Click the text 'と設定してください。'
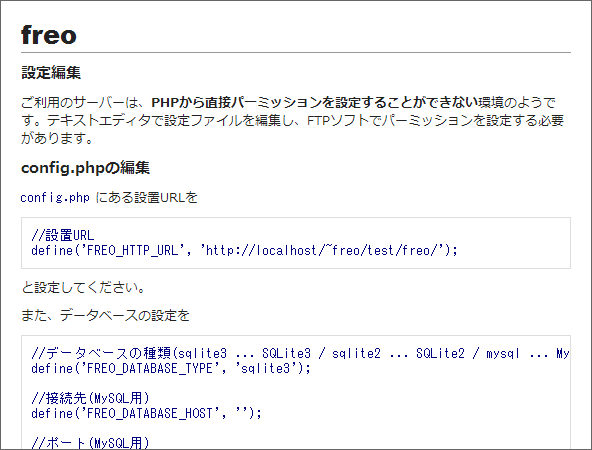The width and height of the screenshot is (592, 450). pos(83,288)
